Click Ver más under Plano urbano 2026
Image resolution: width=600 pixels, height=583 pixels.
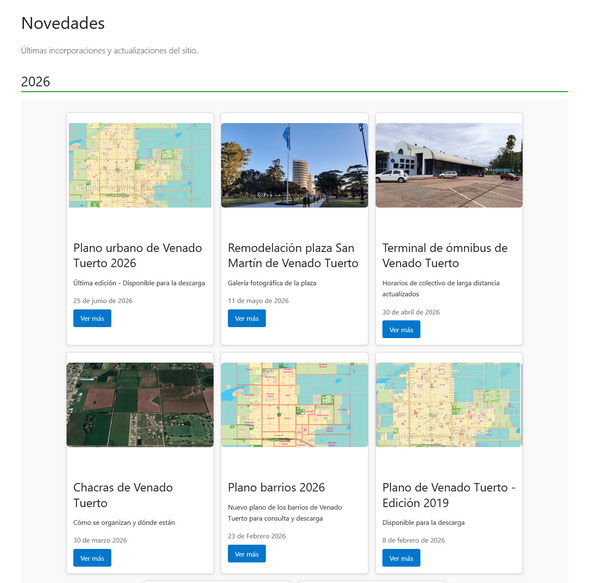[x=92, y=318]
